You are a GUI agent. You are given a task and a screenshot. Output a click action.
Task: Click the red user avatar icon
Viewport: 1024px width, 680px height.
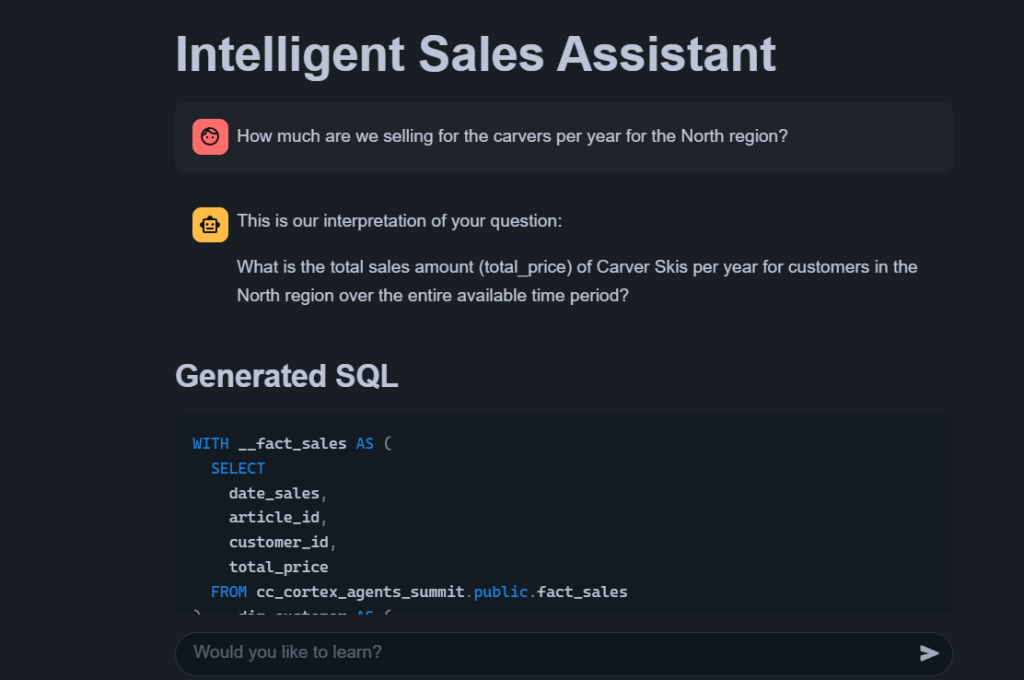click(x=210, y=137)
